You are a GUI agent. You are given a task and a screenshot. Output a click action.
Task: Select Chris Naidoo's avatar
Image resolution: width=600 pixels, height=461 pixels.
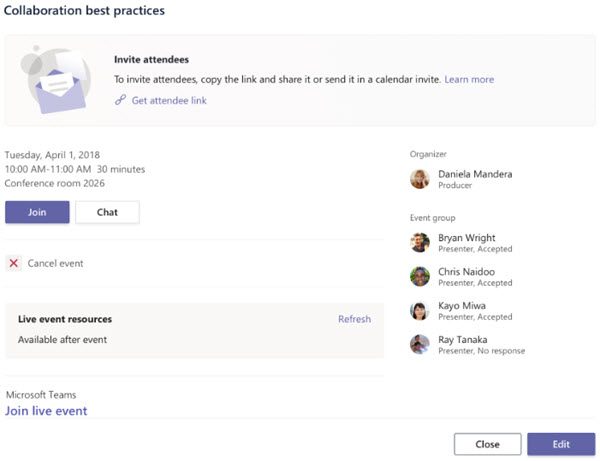(420, 277)
